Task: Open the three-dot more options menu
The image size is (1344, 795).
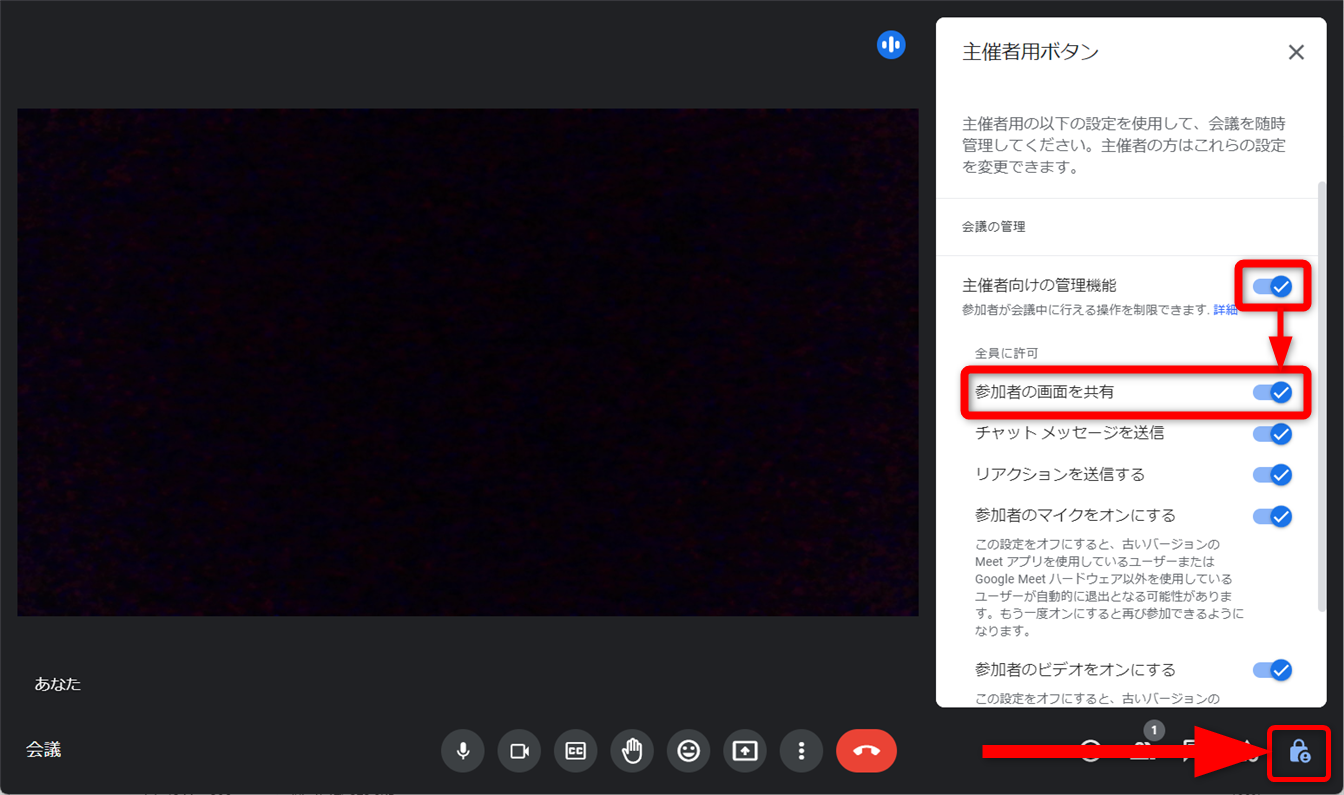Action: [x=801, y=751]
